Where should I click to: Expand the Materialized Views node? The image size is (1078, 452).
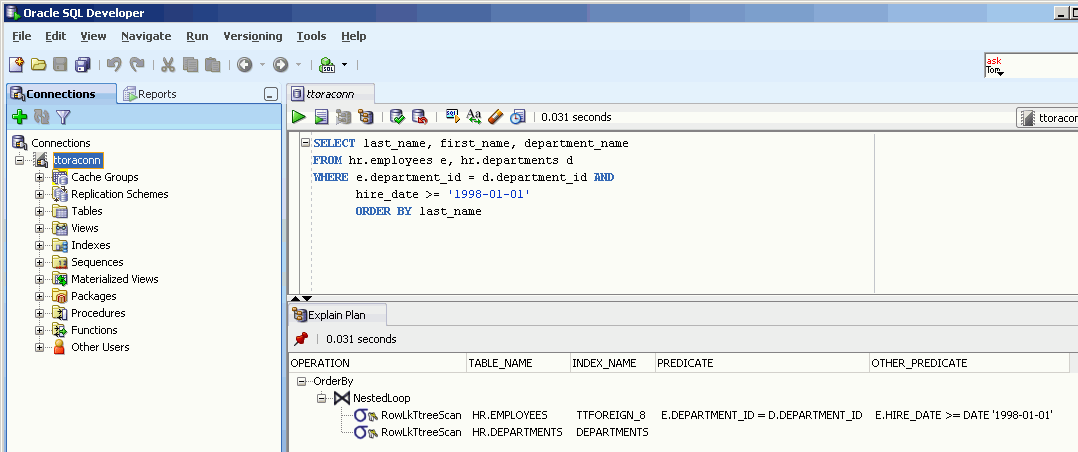(39, 279)
